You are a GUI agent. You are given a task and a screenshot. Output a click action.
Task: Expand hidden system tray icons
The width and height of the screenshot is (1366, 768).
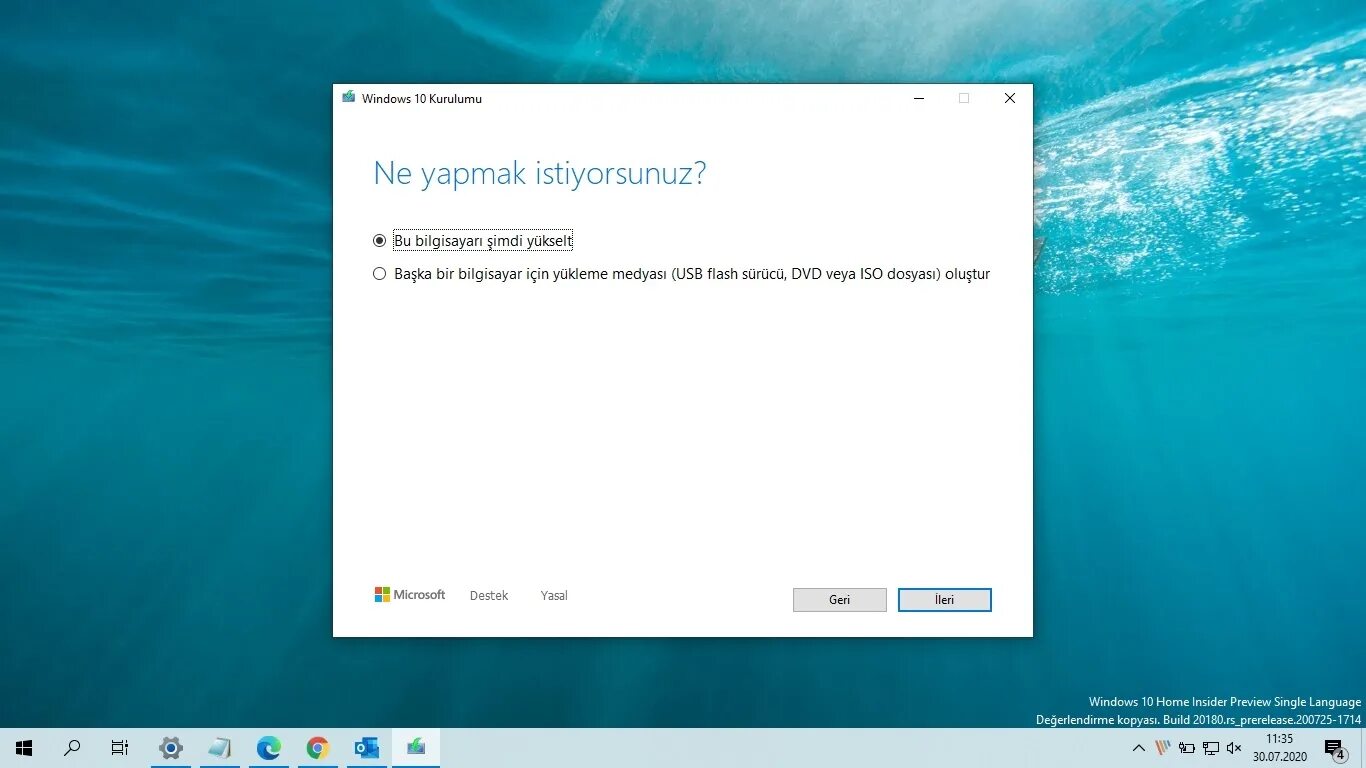point(1138,748)
